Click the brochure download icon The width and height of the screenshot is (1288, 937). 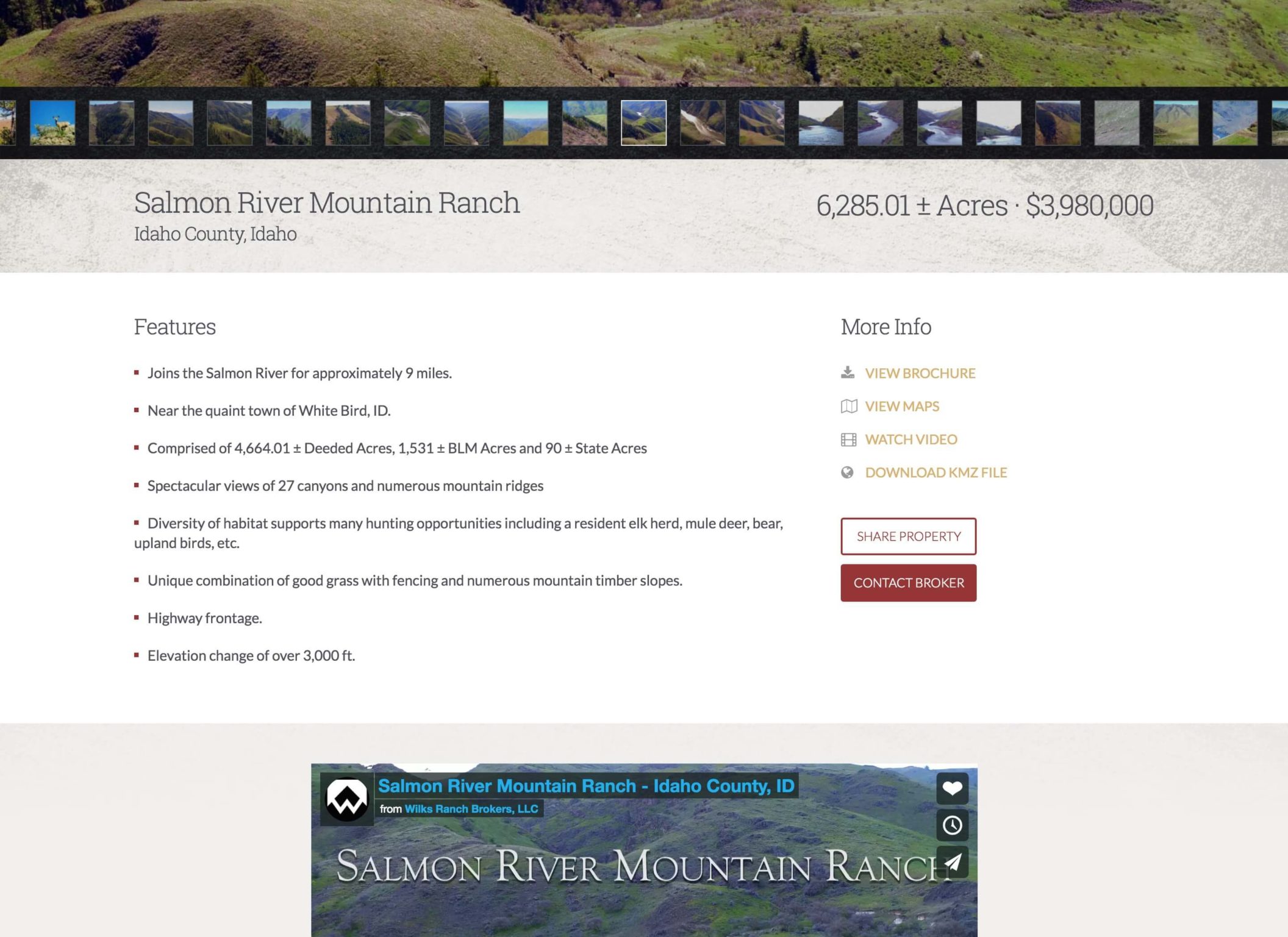(x=848, y=372)
